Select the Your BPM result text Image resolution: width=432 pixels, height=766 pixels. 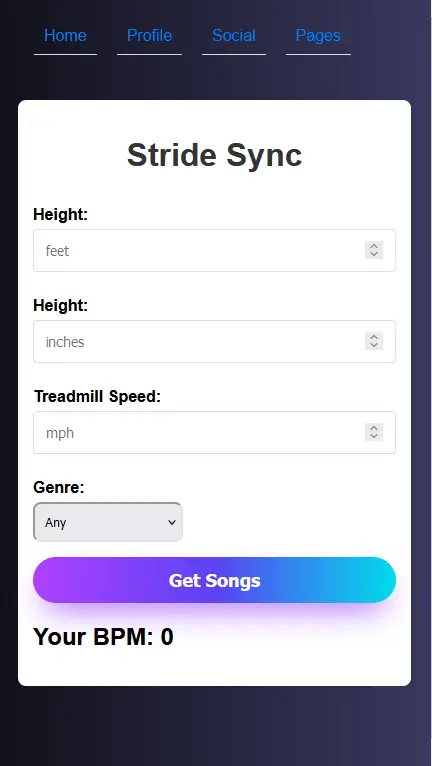(103, 637)
